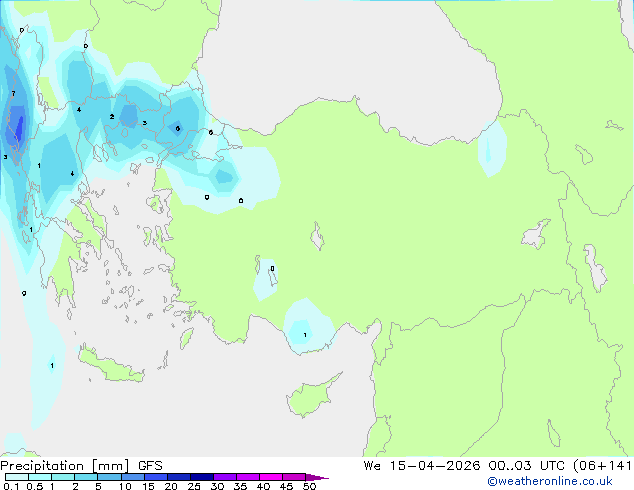Click legend value '40'

[263, 486]
